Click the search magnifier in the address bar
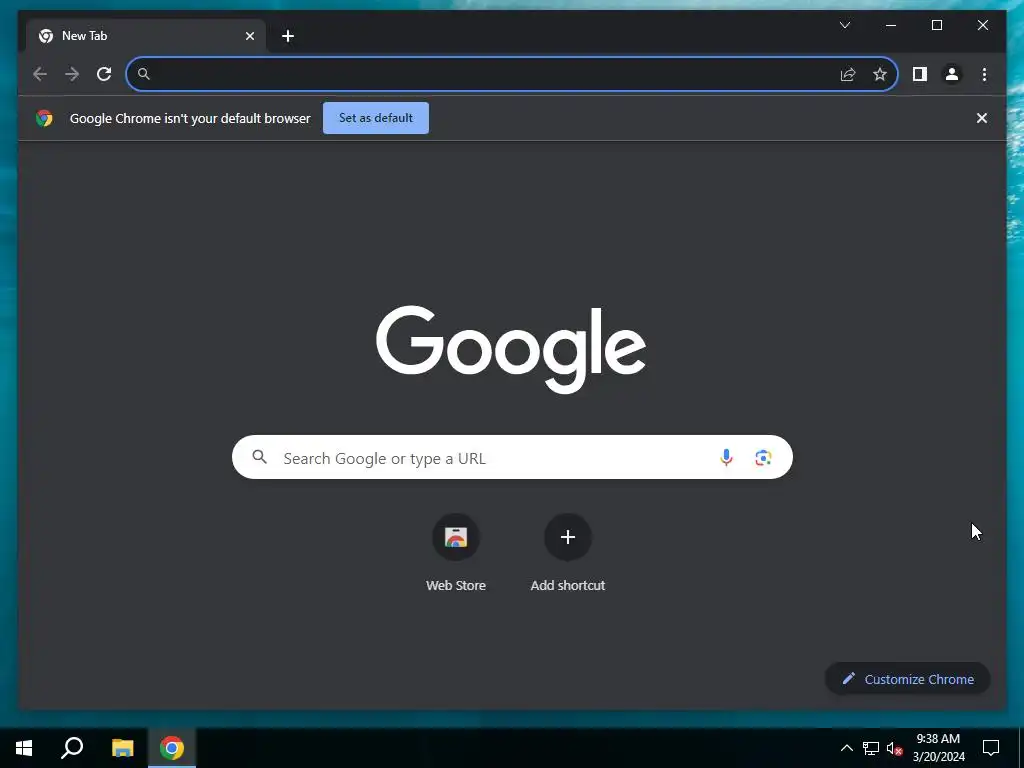Screen dimensions: 1024x768 pyautogui.click(x=144, y=74)
